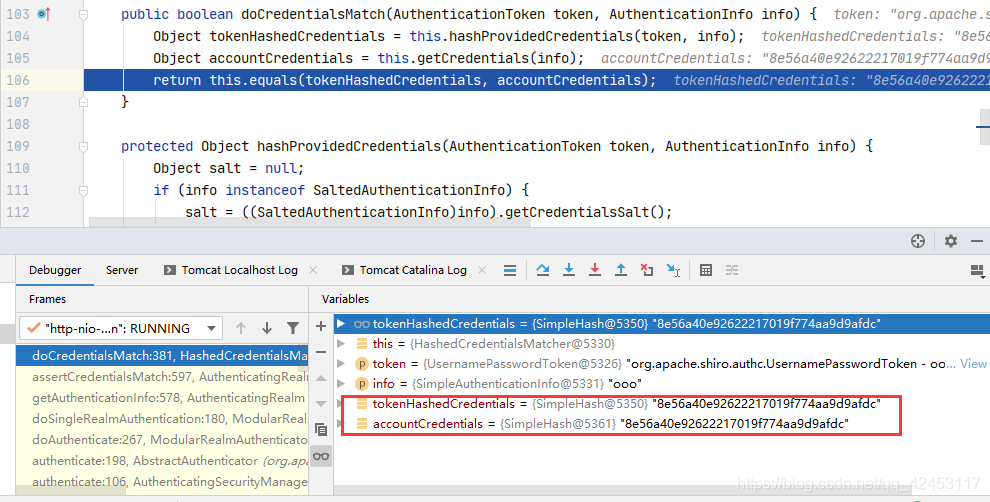Click the Variables panel header

click(345, 299)
